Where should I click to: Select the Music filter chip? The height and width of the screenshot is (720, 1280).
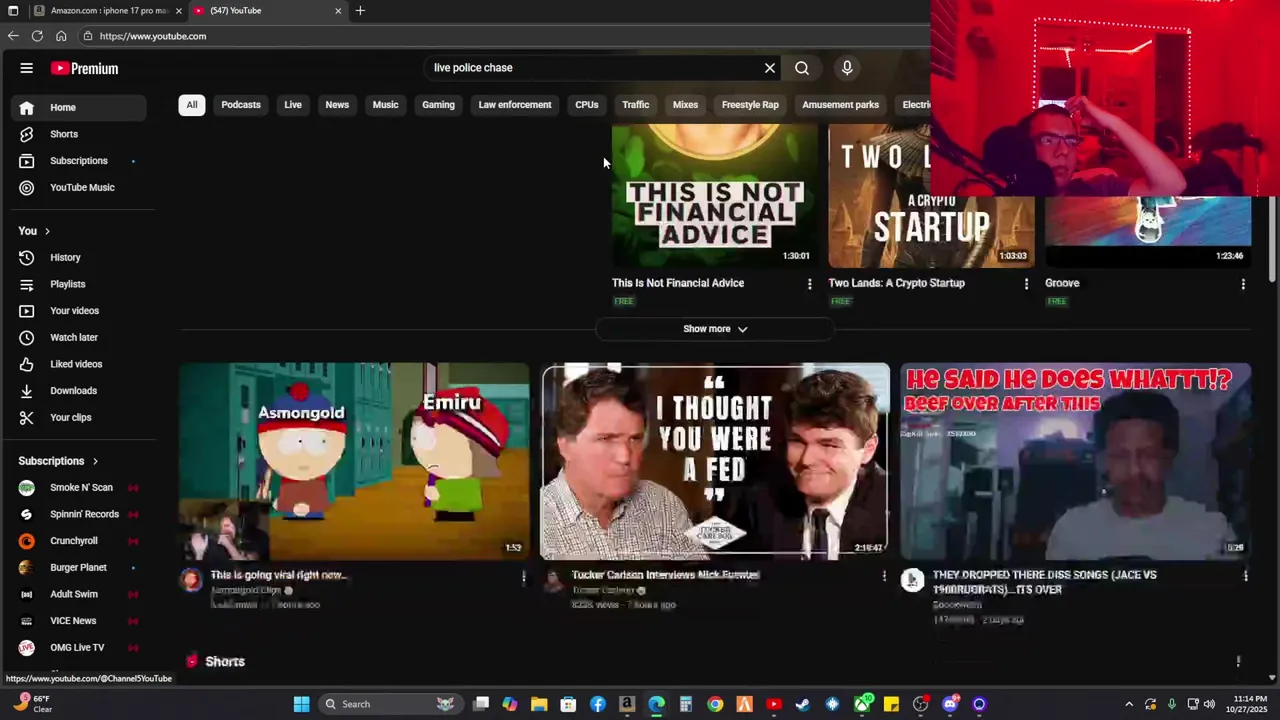[385, 105]
